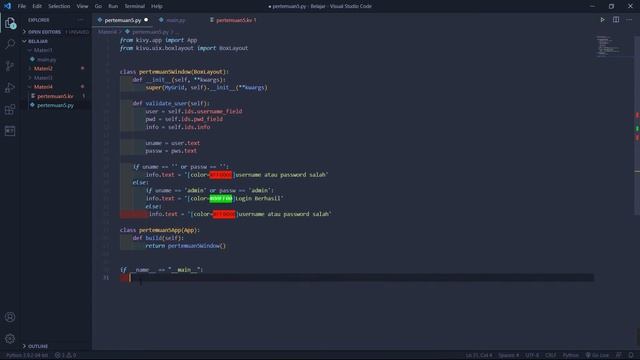
Task: Open the Go menu
Action: pyautogui.click(x=98, y=6)
